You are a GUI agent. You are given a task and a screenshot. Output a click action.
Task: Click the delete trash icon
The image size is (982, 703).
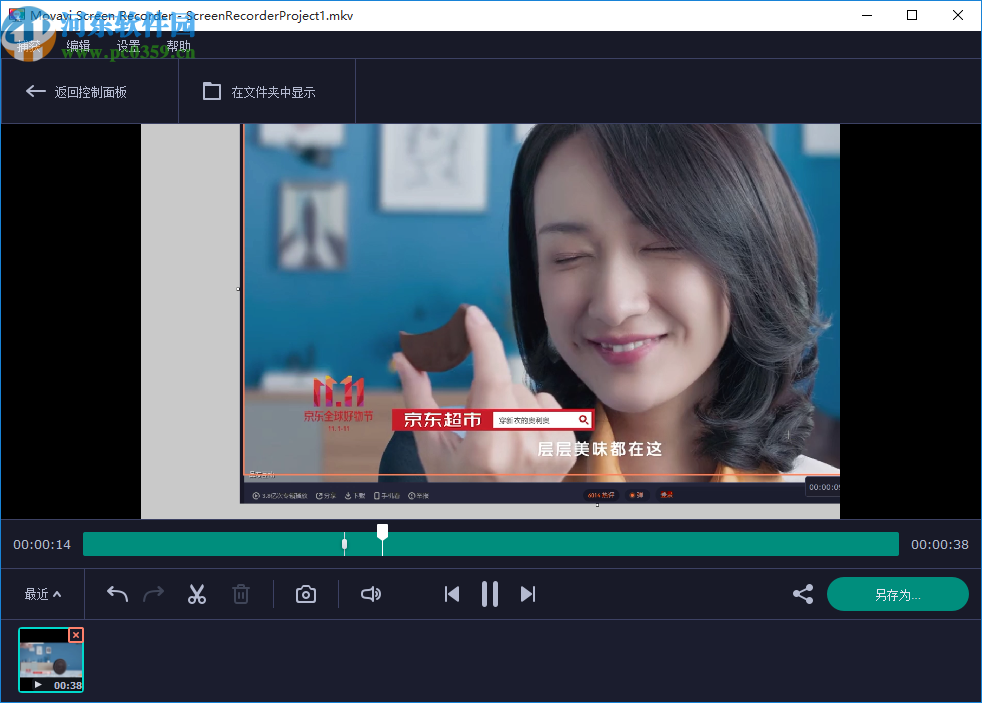[x=240, y=593]
